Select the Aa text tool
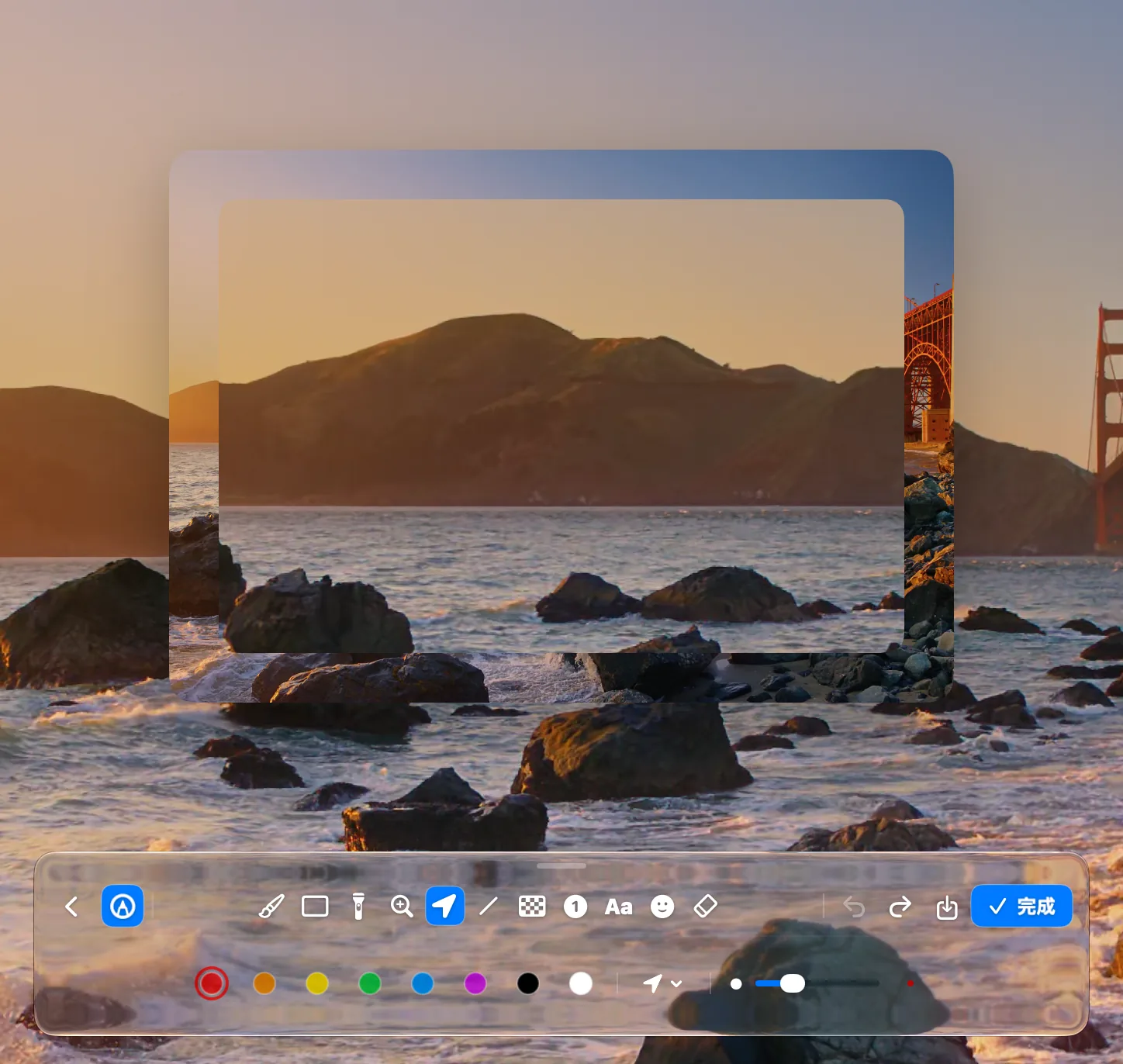The height and width of the screenshot is (1064, 1123). [x=619, y=907]
